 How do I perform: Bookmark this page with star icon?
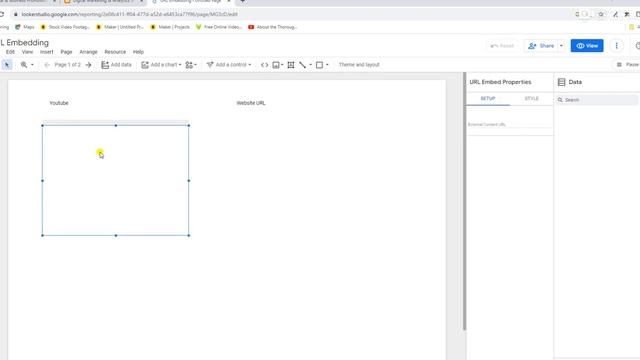[601, 14]
